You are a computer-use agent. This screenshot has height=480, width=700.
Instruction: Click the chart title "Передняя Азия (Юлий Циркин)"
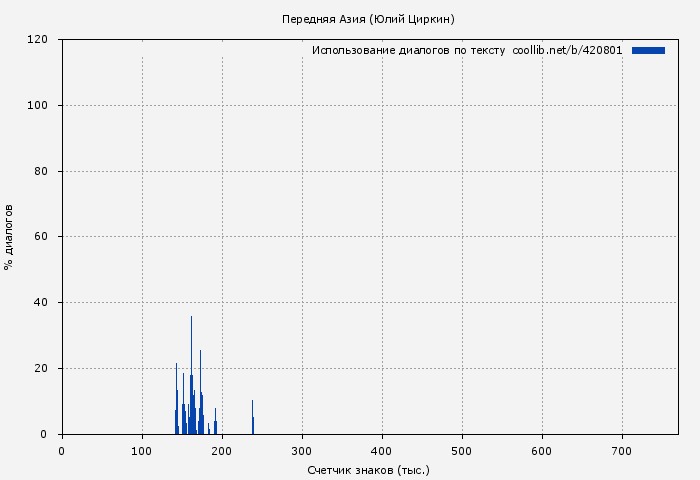pyautogui.click(x=368, y=19)
